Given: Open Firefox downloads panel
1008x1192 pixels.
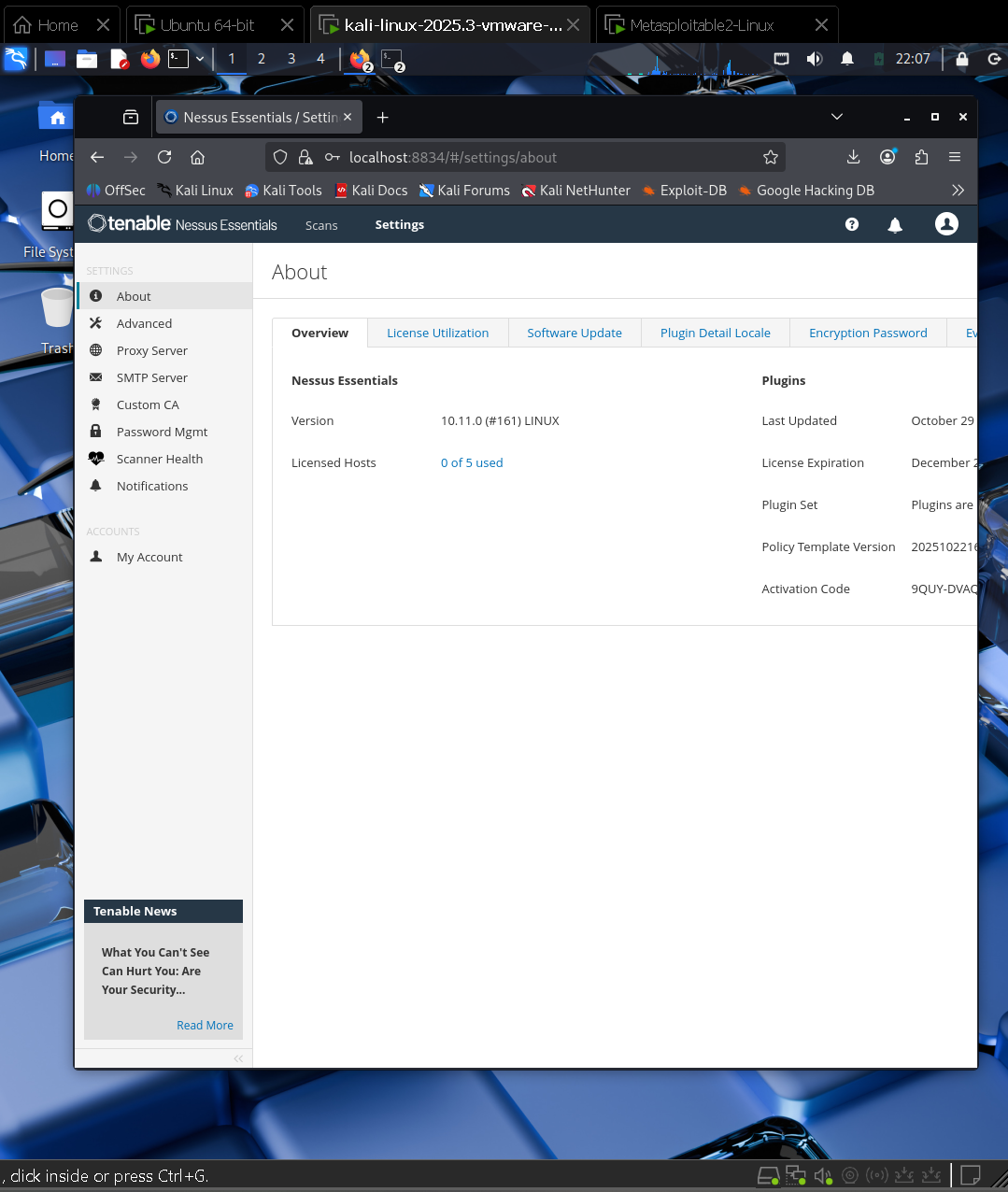Looking at the screenshot, I should click(853, 157).
